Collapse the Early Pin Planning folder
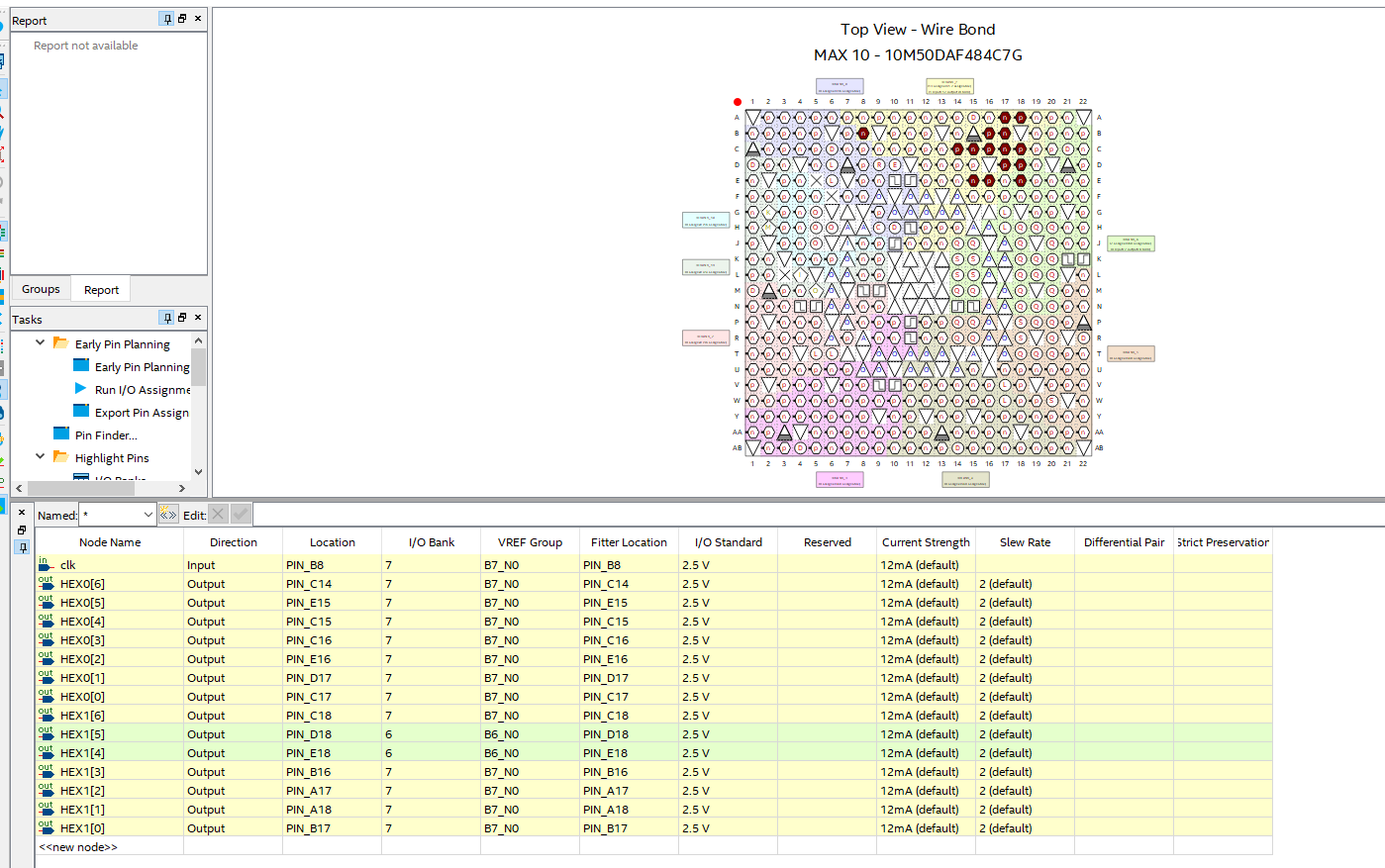The width and height of the screenshot is (1385, 868). click(40, 342)
